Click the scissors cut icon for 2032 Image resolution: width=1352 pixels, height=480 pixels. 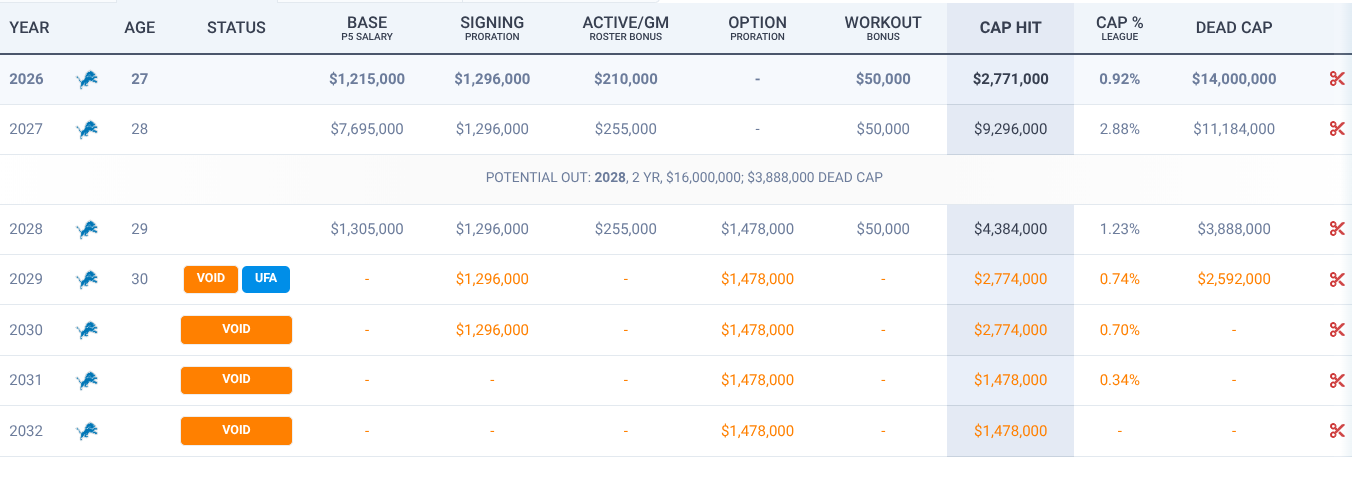pyautogui.click(x=1337, y=431)
